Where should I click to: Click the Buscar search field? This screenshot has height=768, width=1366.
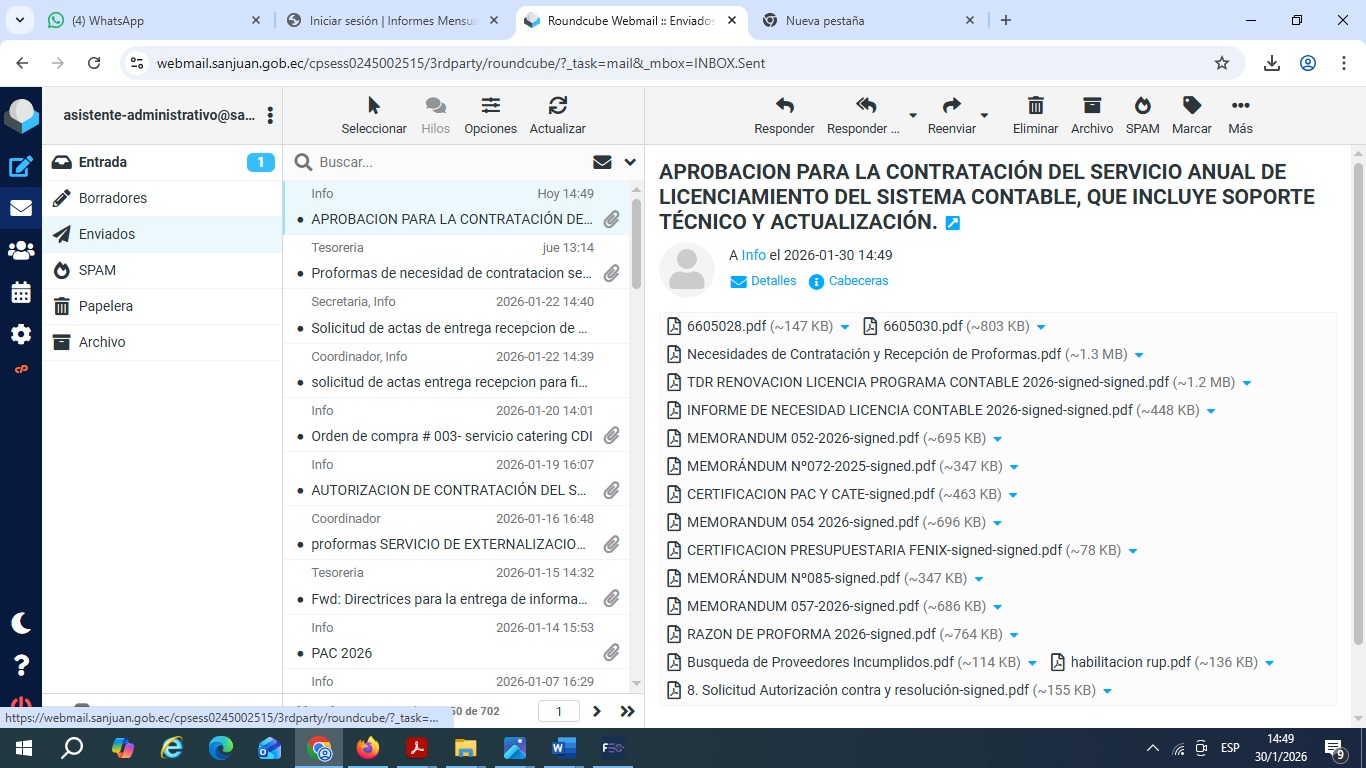[x=450, y=162]
